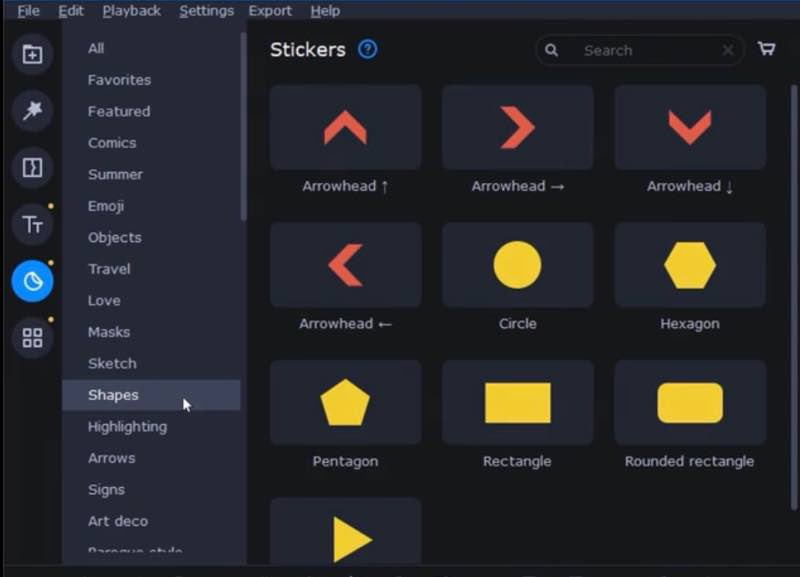
Task: Open the Transitions sidebar icon
Action: tap(32, 168)
